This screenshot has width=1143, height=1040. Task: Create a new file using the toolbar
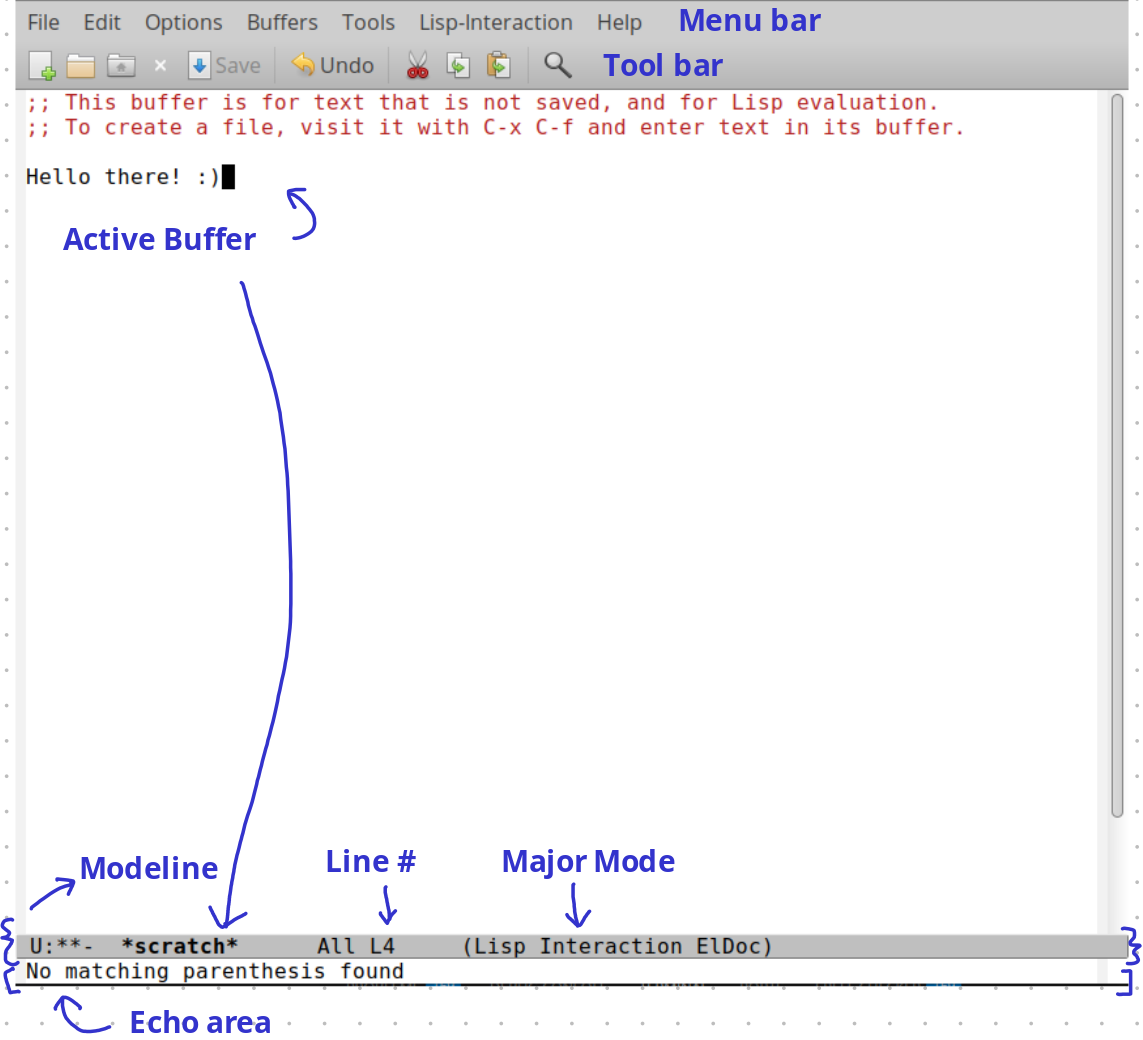pyautogui.click(x=43, y=64)
